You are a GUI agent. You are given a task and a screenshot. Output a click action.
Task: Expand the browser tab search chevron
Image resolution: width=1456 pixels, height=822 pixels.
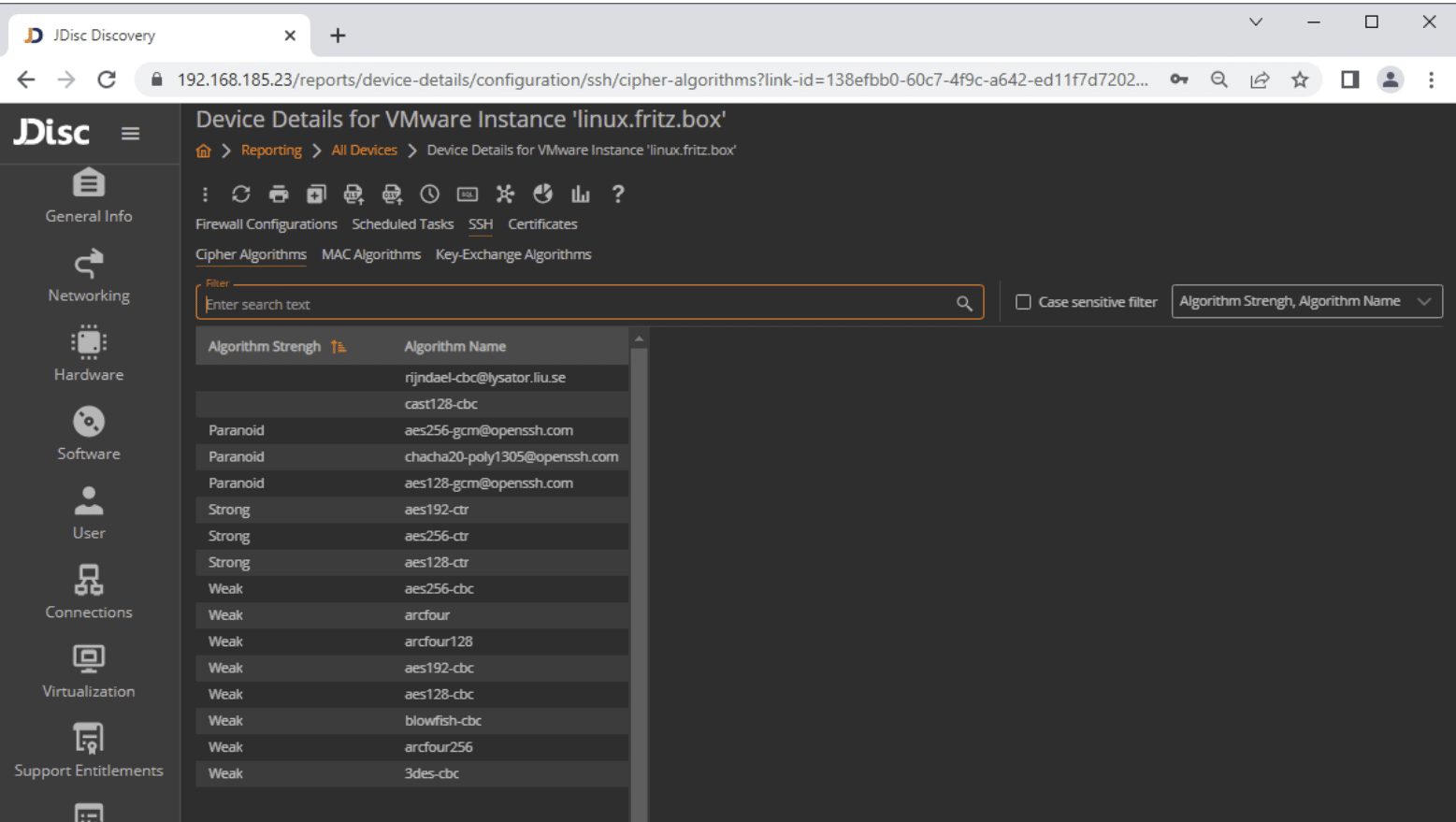point(1255,22)
